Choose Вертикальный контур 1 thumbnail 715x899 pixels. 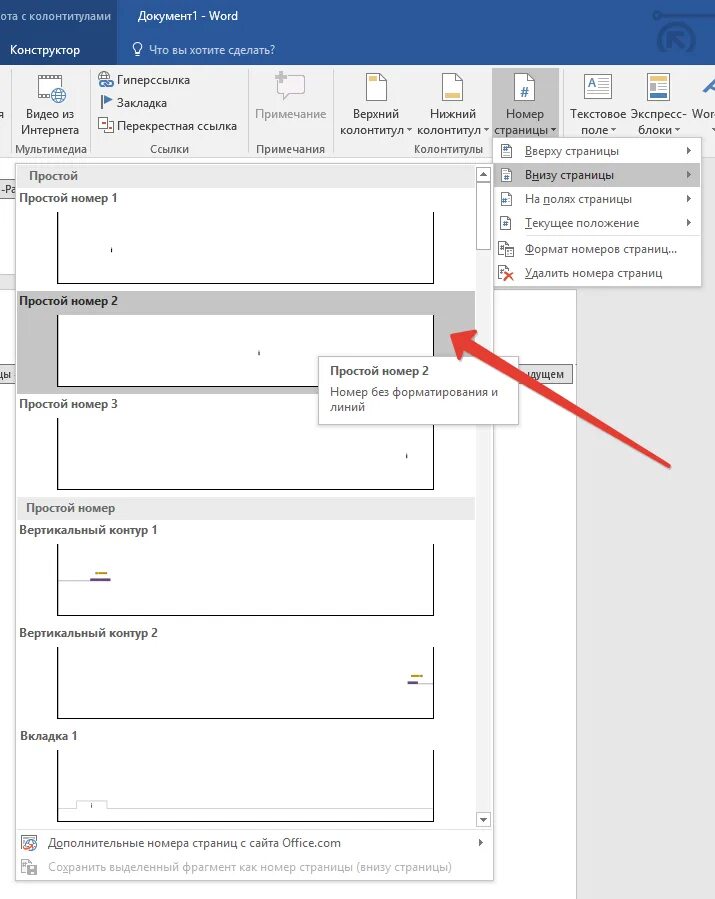click(x=245, y=580)
